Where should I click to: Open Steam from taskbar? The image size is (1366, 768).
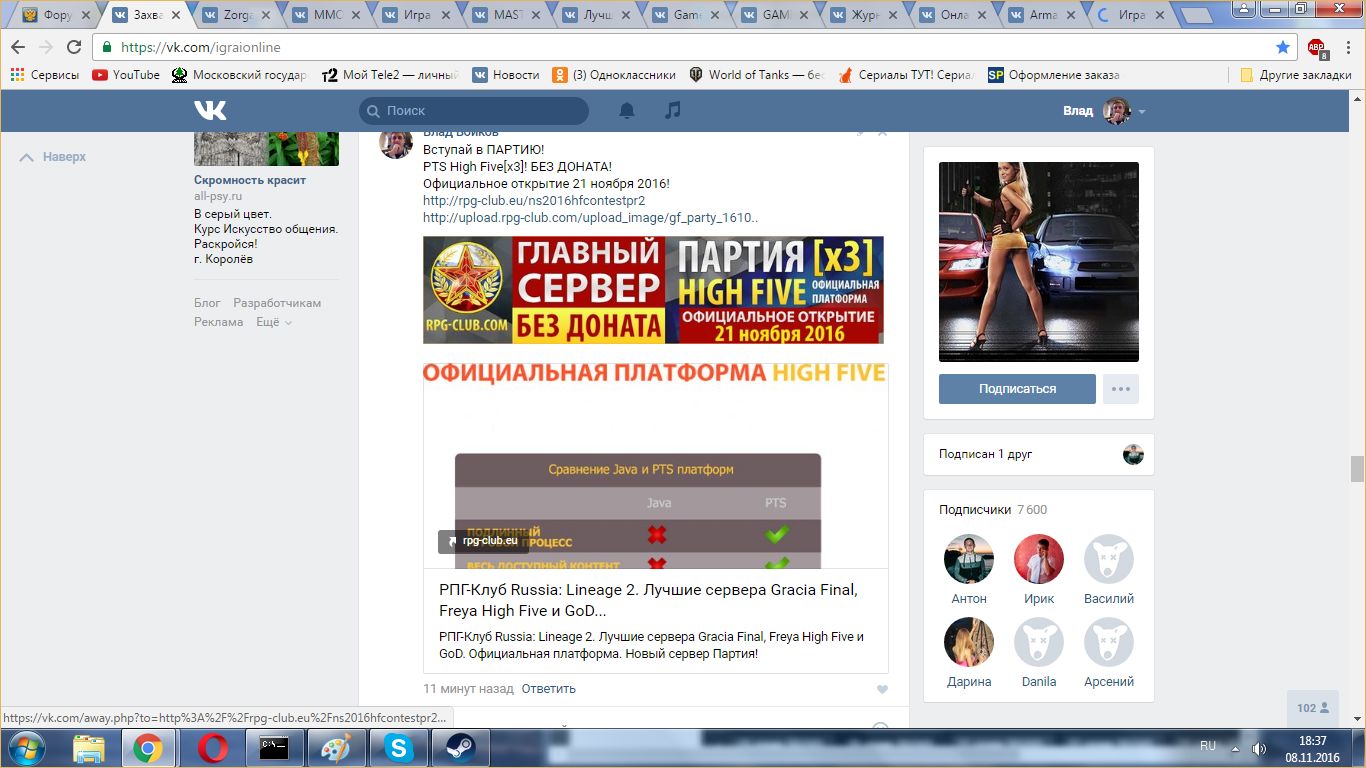point(460,748)
